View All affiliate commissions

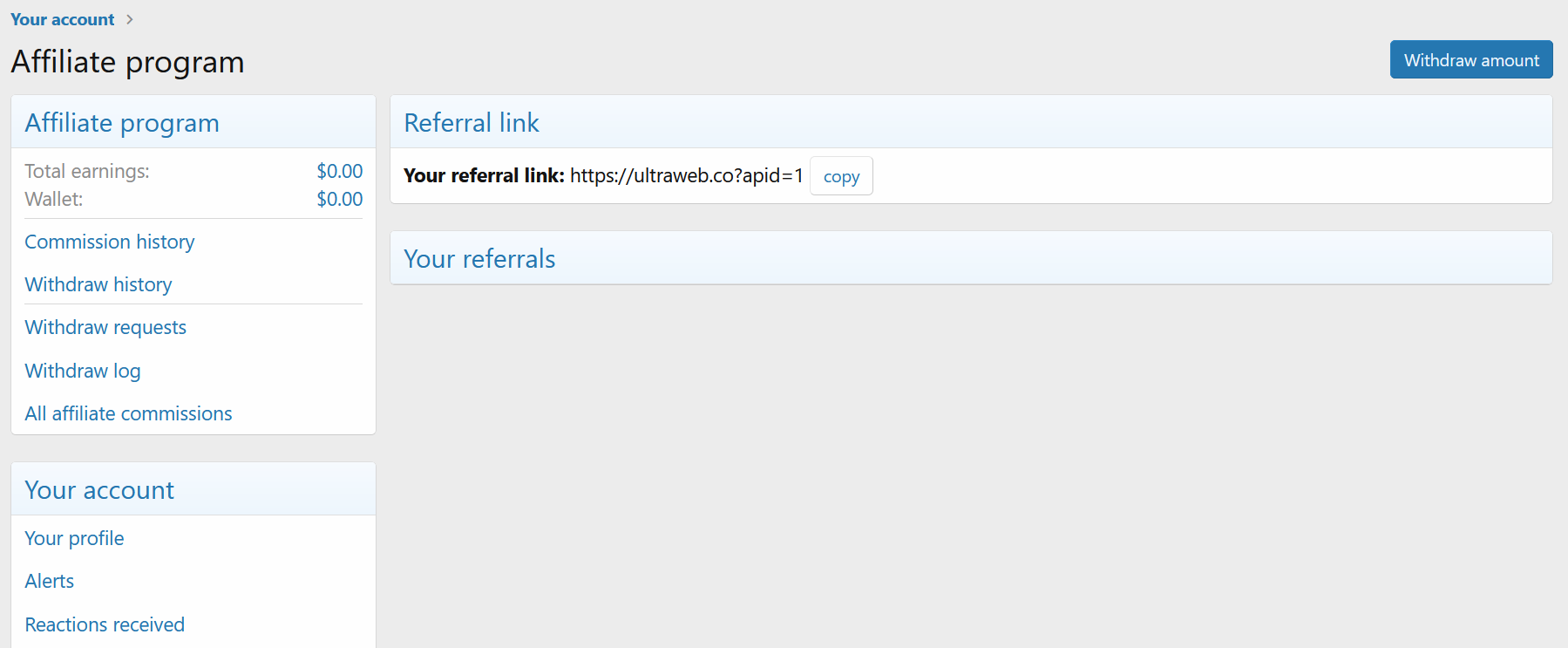128,413
